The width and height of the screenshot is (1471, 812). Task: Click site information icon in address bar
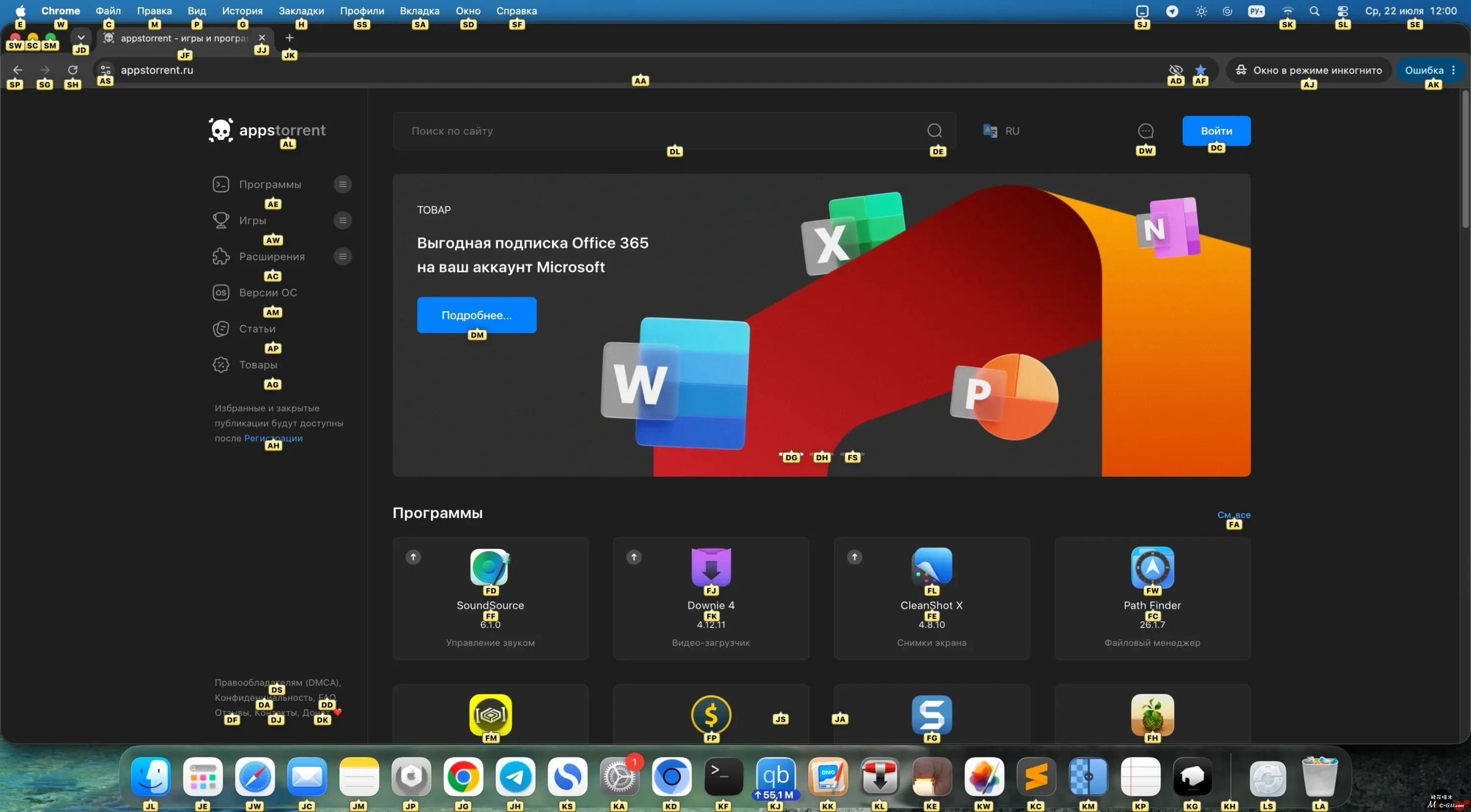(105, 70)
